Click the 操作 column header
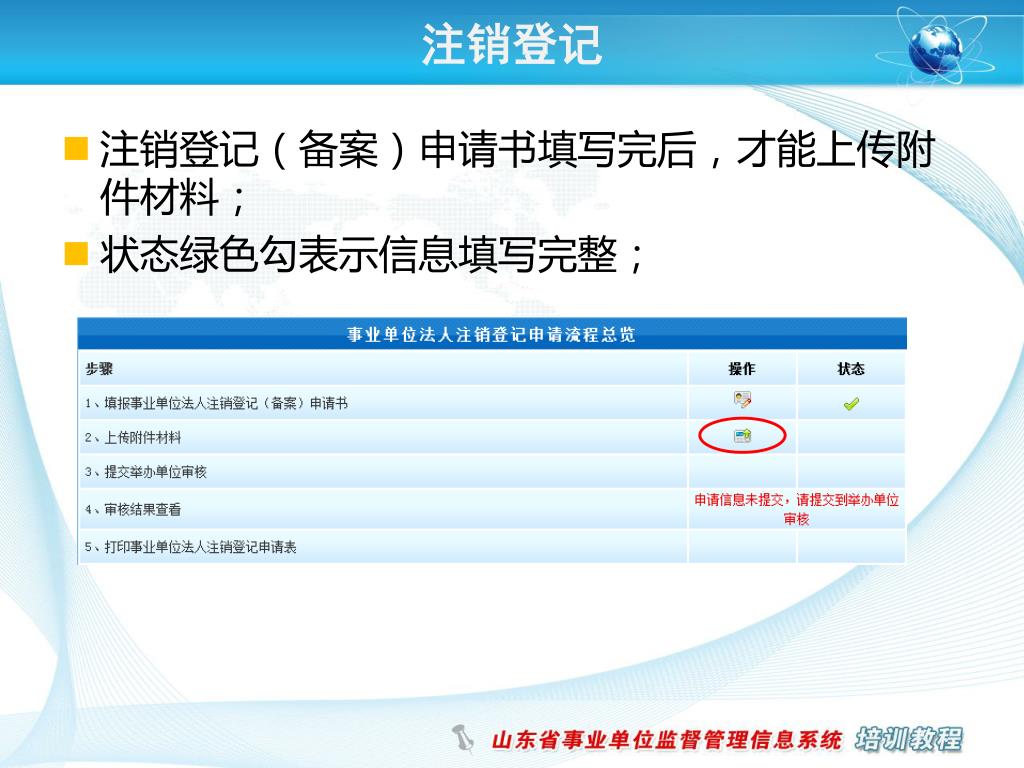Image resolution: width=1024 pixels, height=768 pixels. tap(742, 369)
